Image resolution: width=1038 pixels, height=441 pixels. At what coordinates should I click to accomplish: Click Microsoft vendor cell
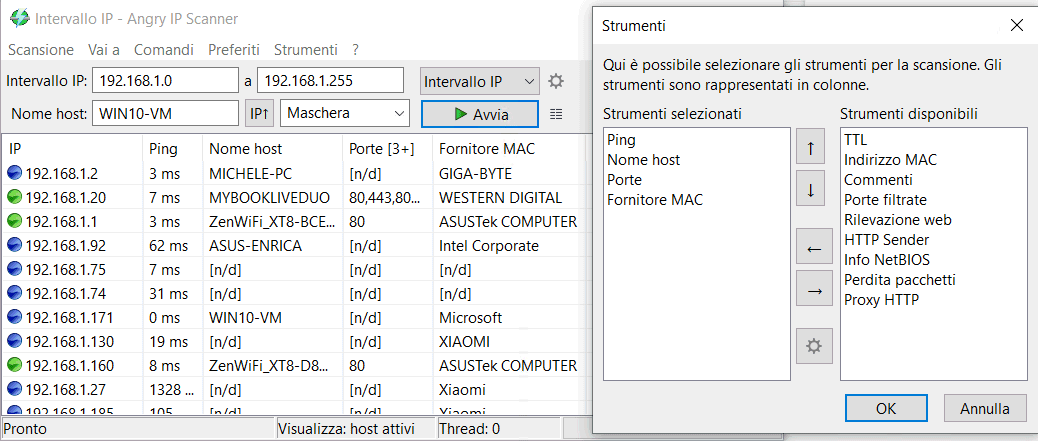pos(471,318)
